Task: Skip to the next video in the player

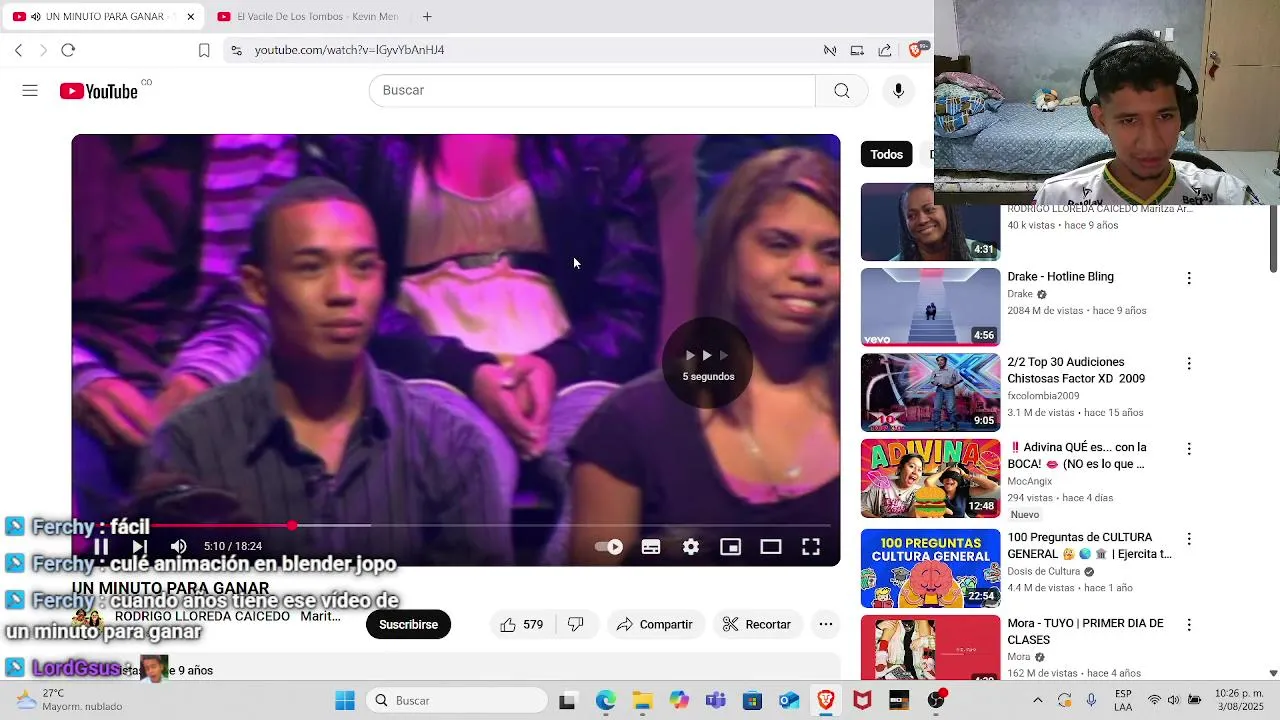Action: pos(140,547)
